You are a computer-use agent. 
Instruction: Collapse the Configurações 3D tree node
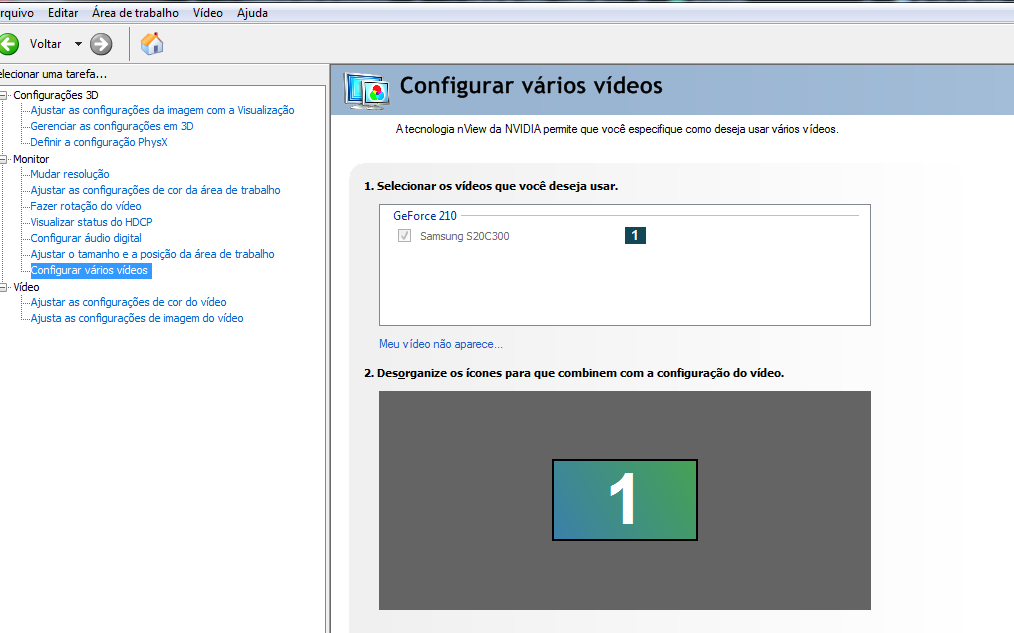(x=3, y=95)
